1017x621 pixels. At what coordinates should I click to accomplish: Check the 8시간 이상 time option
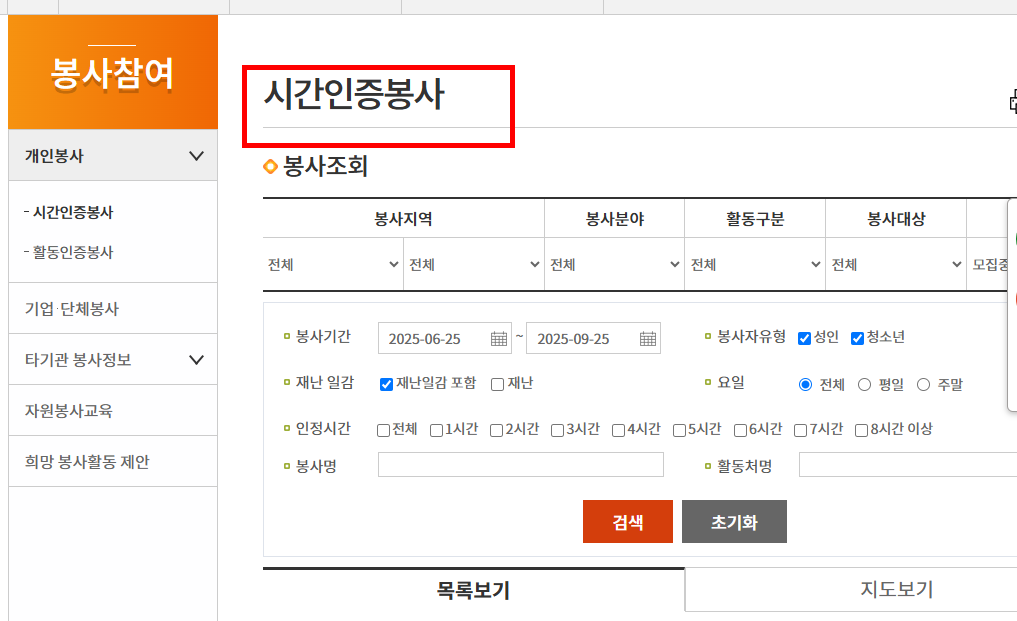pyautogui.click(x=860, y=429)
